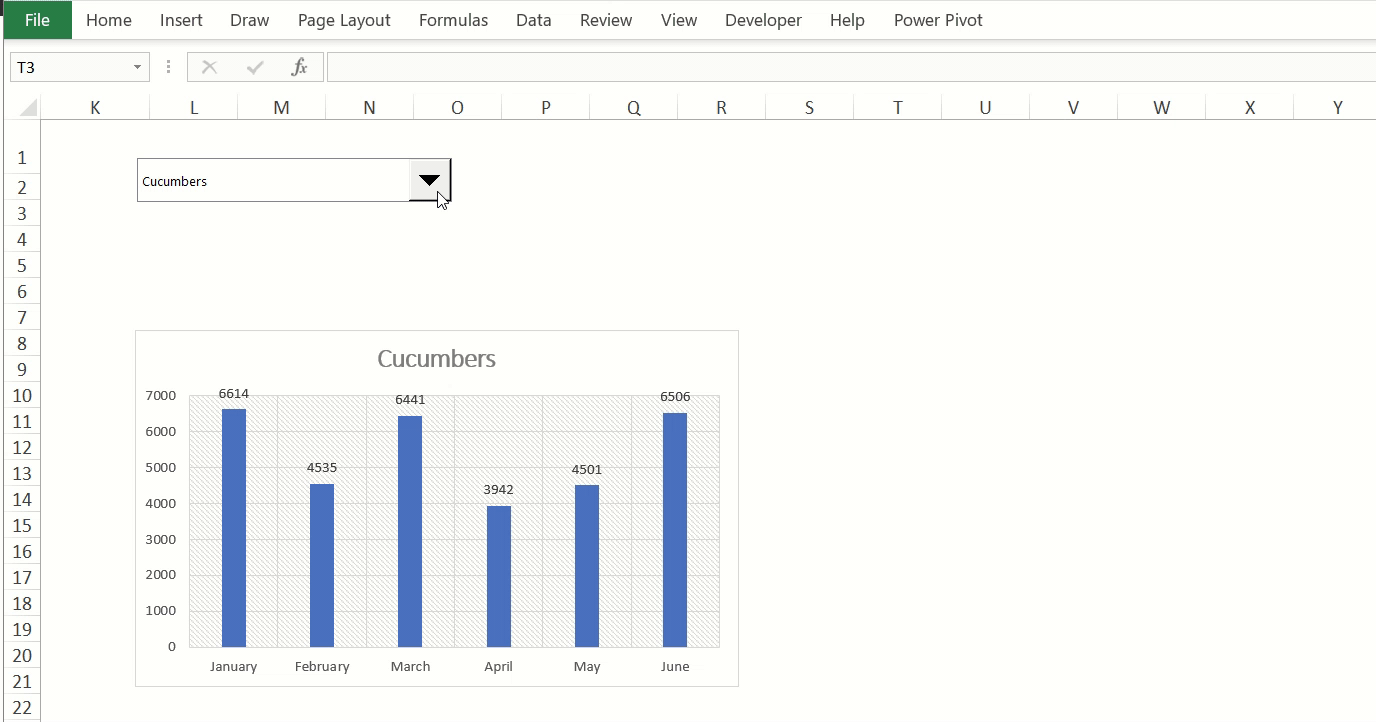Click the April axis label
The height and width of the screenshot is (722, 1376).
[498, 666]
